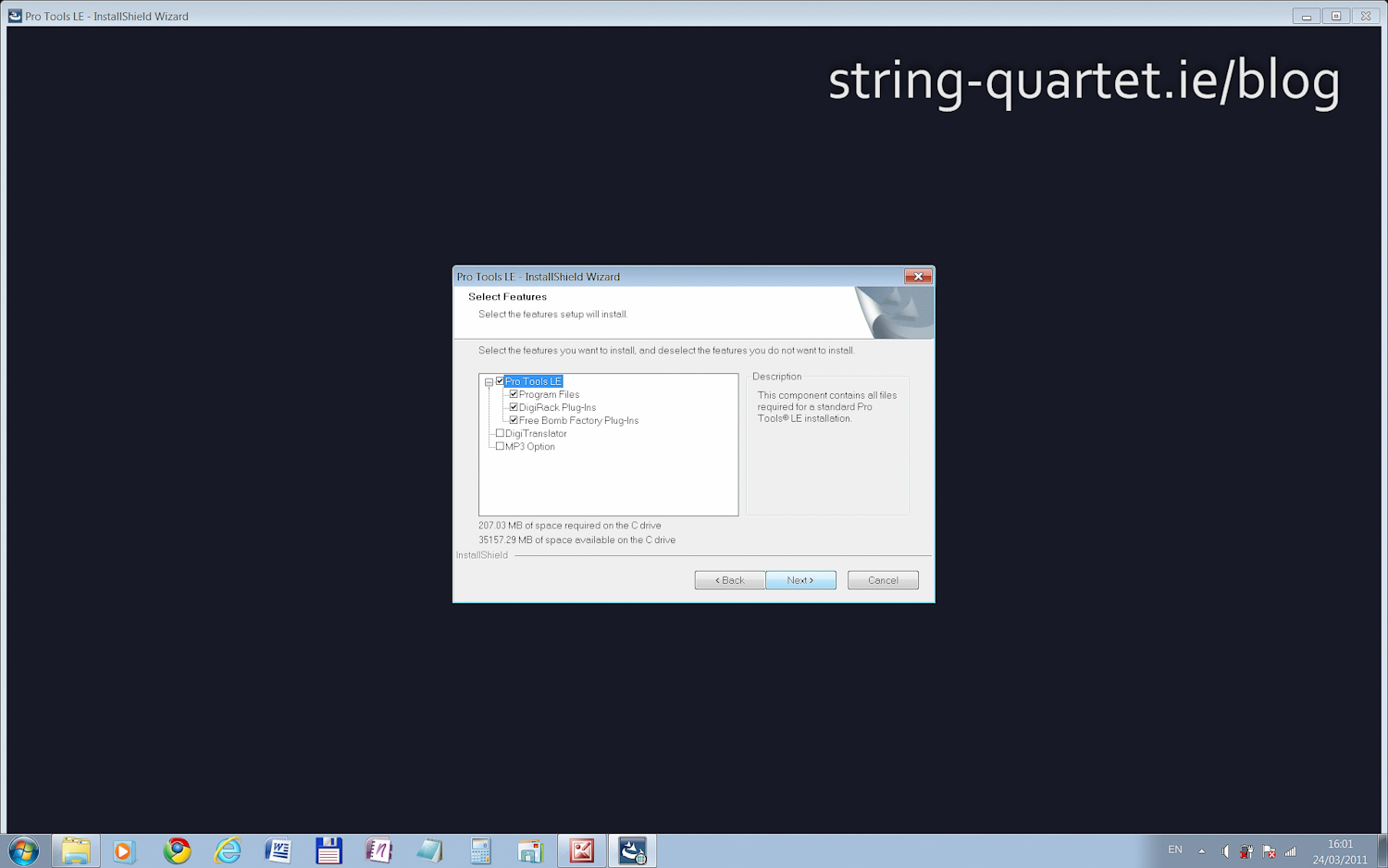Viewport: 1388px width, 868px height.
Task: Uncheck the DigiRack Plug-Ins checkbox
Action: 514,407
